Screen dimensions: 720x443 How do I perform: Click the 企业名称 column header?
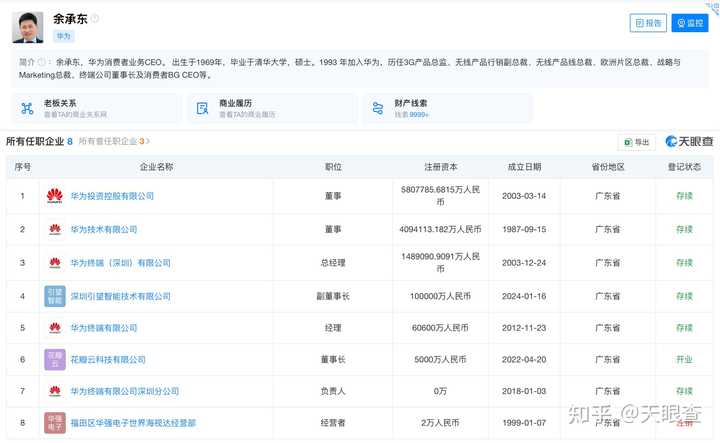(x=157, y=167)
